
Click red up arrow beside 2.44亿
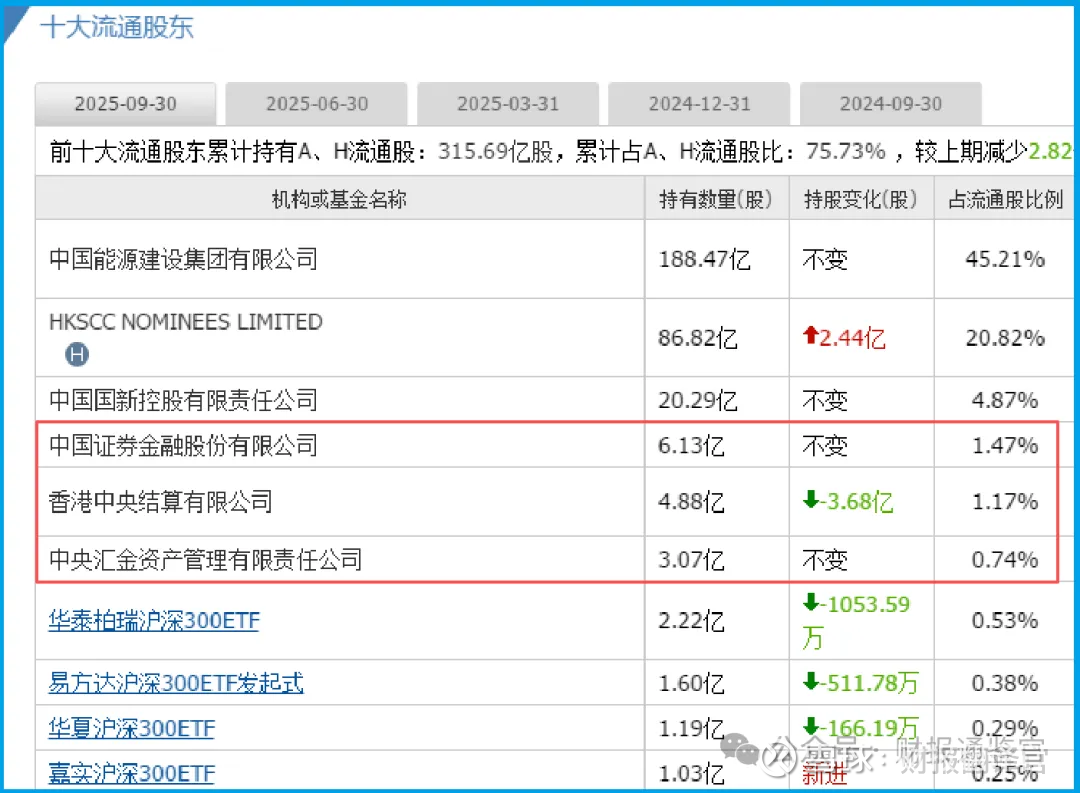[811, 336]
